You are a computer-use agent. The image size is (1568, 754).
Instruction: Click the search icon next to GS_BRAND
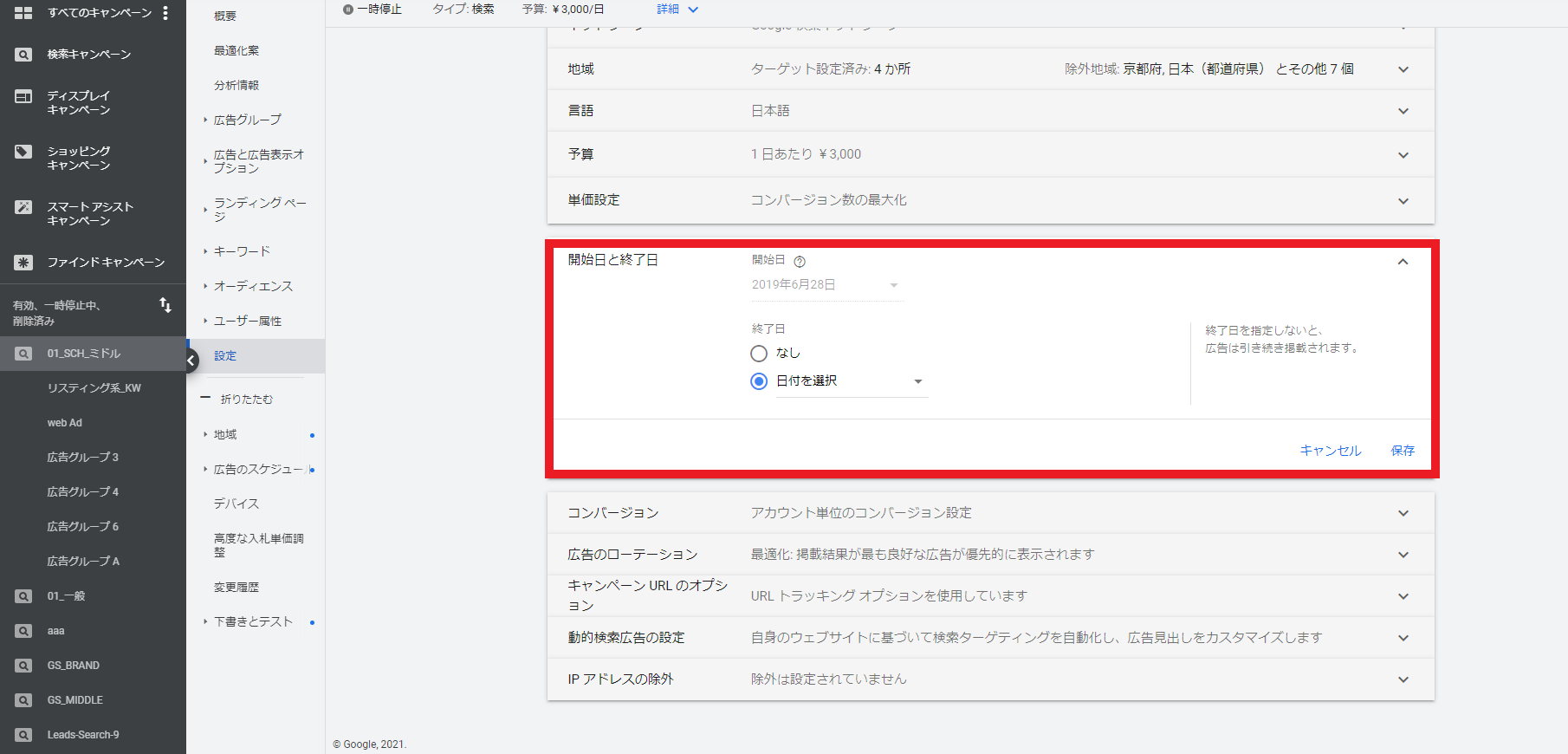coord(23,666)
